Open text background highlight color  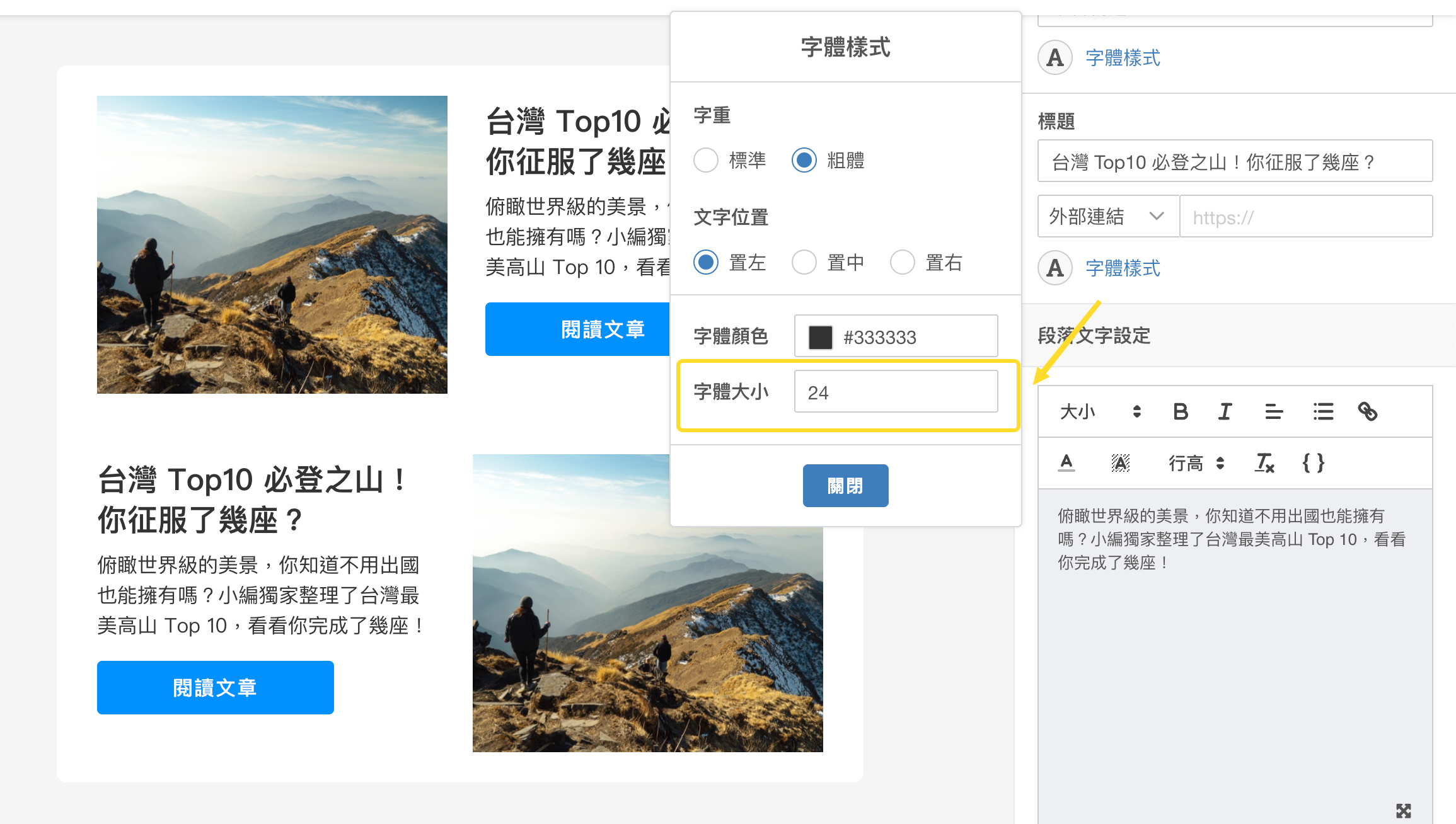pyautogui.click(x=1120, y=463)
